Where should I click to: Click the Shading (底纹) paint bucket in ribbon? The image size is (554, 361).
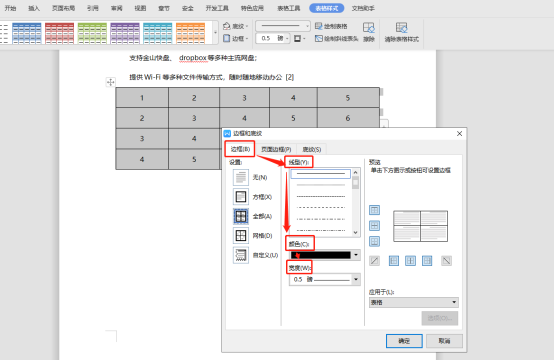(x=227, y=26)
